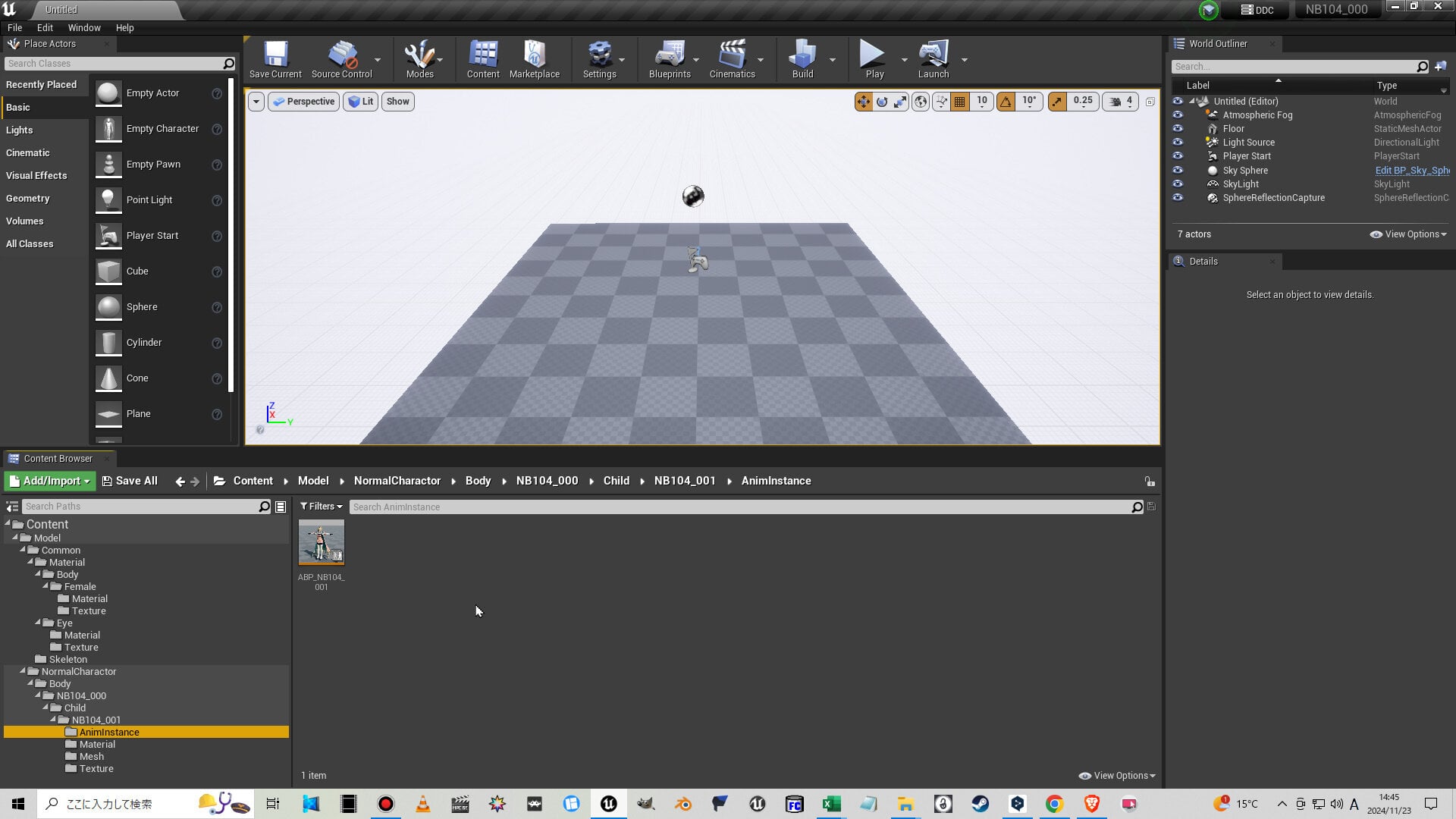Viewport: 1456px width, 819px height.
Task: Open the File menu
Action: pos(14,28)
